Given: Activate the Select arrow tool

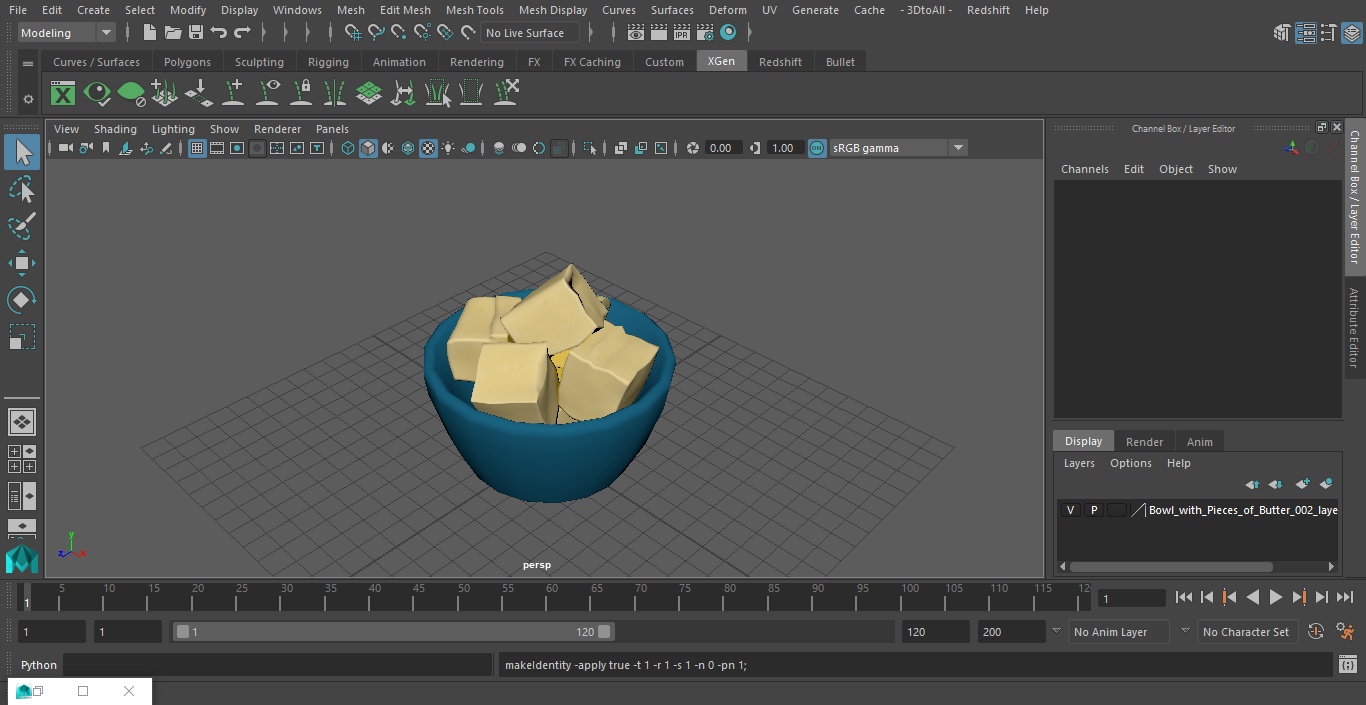Looking at the screenshot, I should pos(22,152).
